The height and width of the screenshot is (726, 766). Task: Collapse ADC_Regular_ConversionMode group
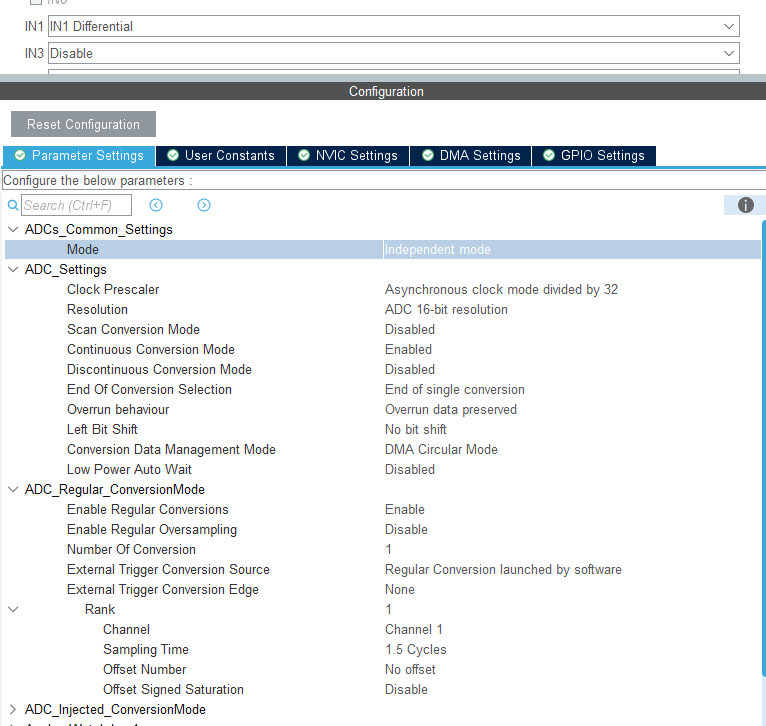coord(13,490)
